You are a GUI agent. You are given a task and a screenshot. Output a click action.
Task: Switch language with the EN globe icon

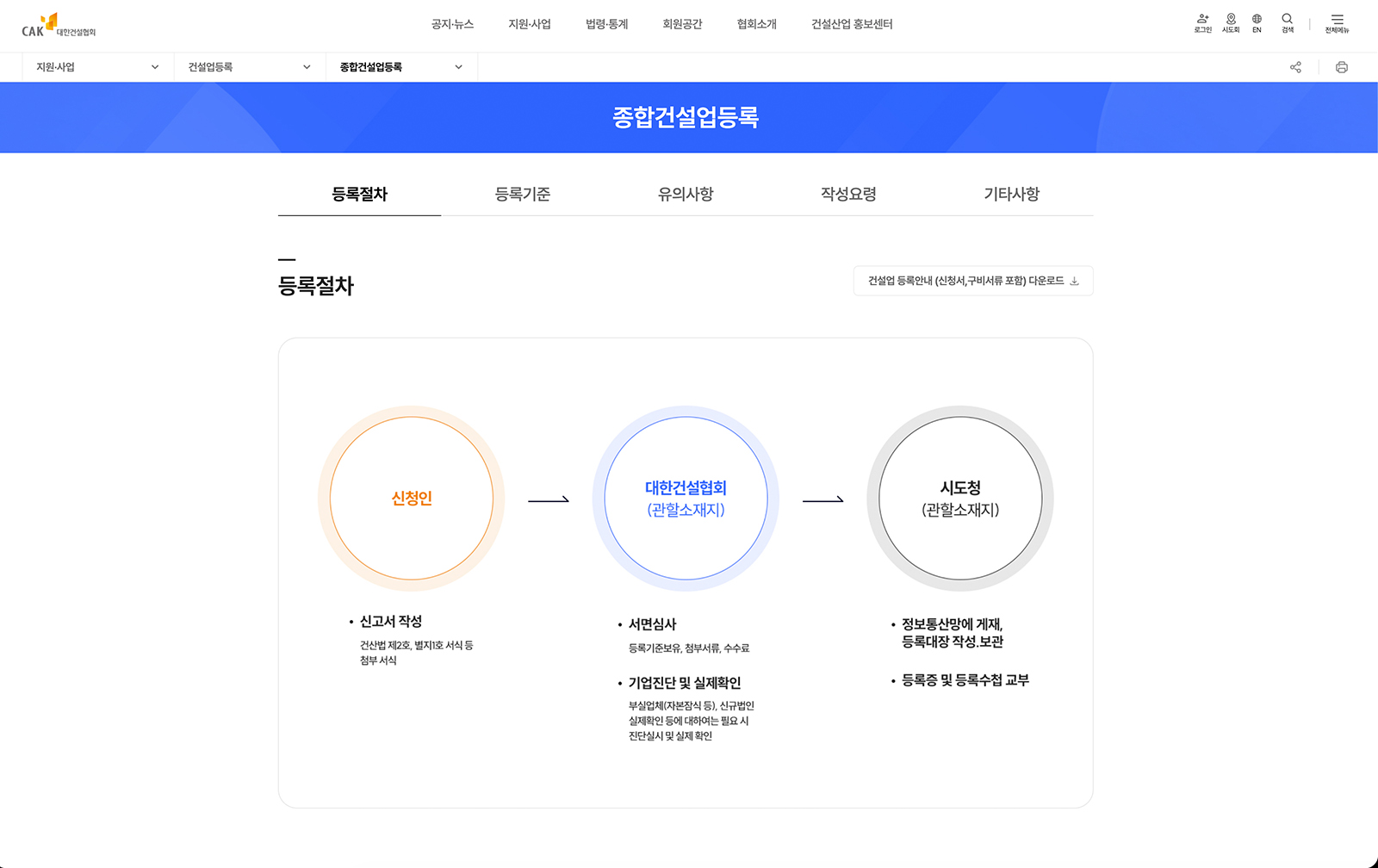point(1257,23)
